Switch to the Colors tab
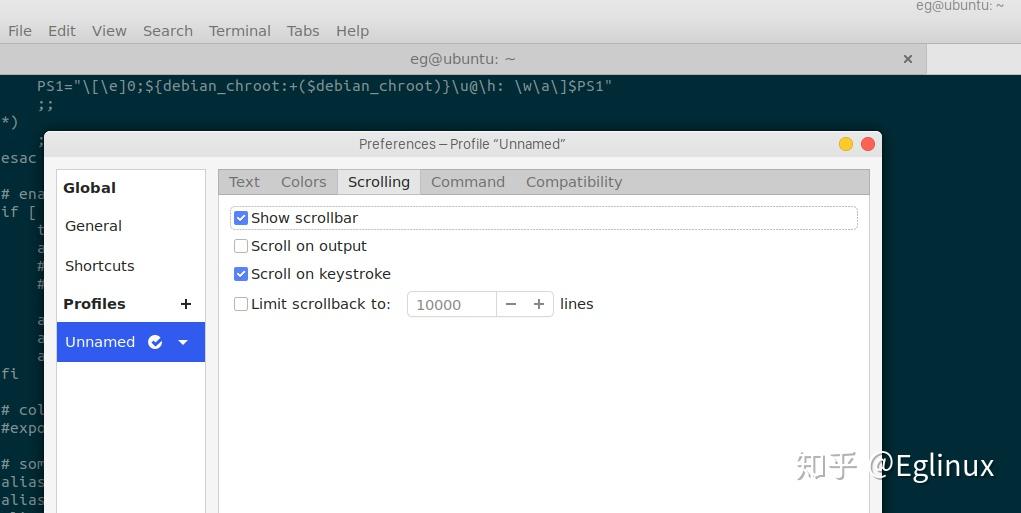Viewport: 1021px width, 513px height. (303, 182)
